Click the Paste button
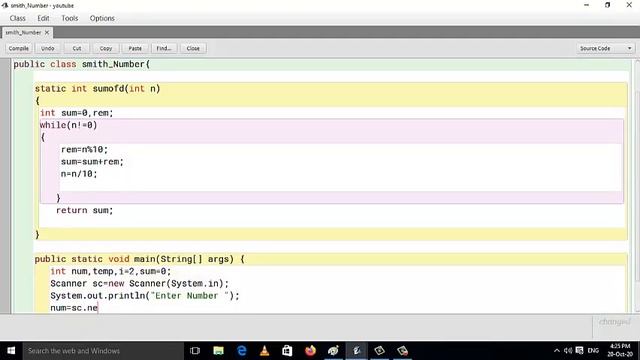This screenshot has width=640, height=360. (135, 48)
